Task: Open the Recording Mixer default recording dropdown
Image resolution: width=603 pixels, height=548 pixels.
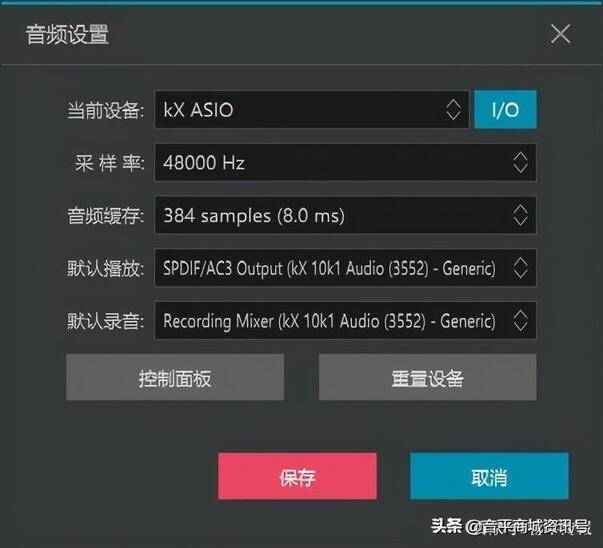Action: [345, 320]
